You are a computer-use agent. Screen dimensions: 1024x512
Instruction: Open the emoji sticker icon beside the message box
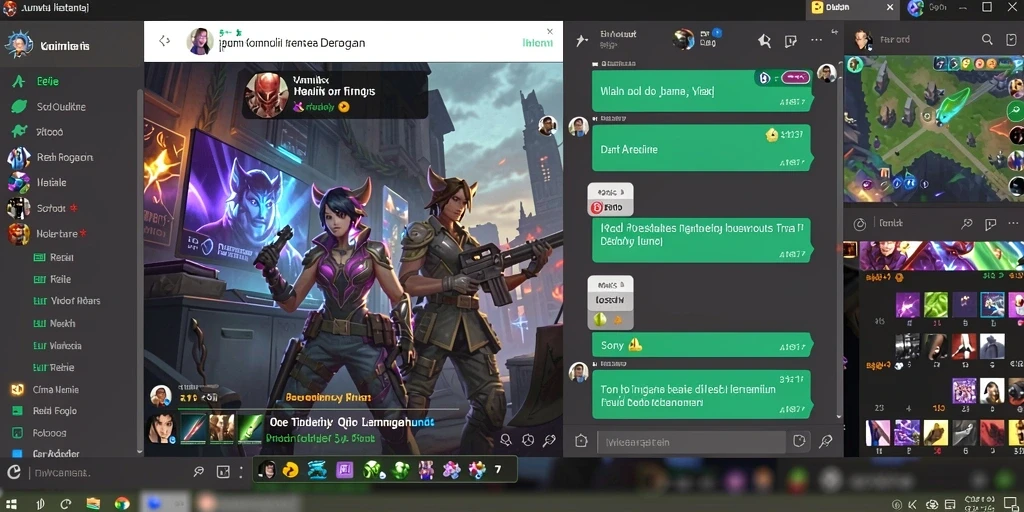coord(799,441)
